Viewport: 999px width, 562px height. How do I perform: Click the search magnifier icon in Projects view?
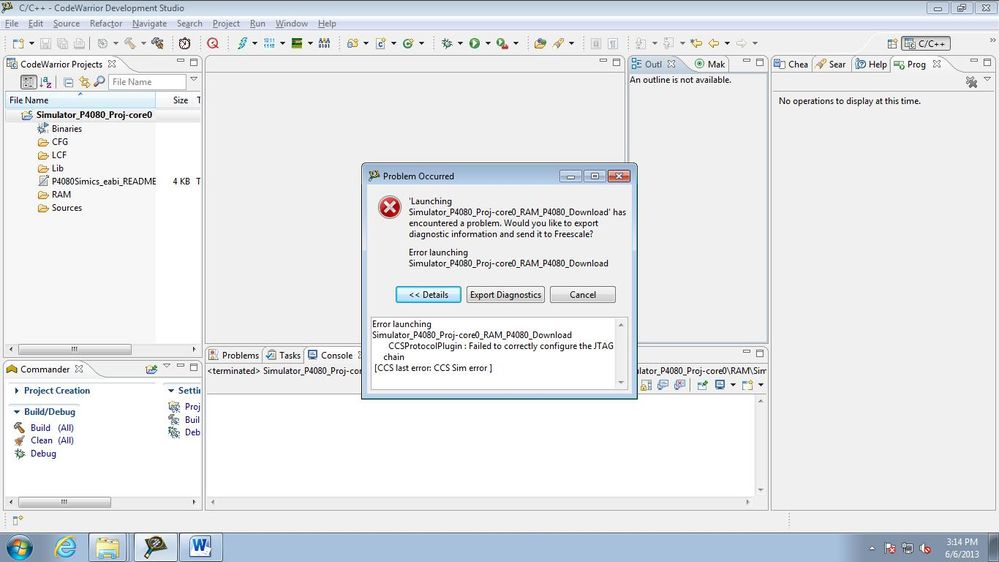point(99,82)
